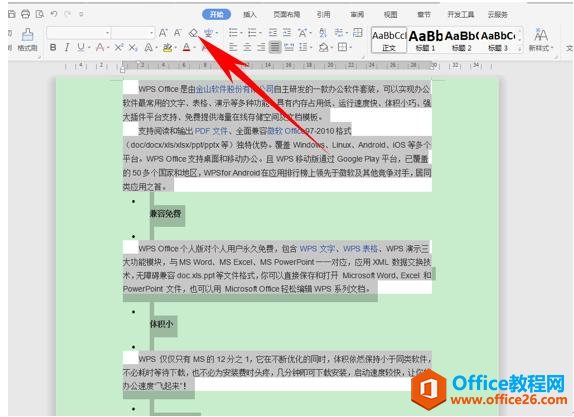Image resolution: width=574 pixels, height=417 pixels.
Task: Apply yellow text highlight color
Action: click(167, 48)
